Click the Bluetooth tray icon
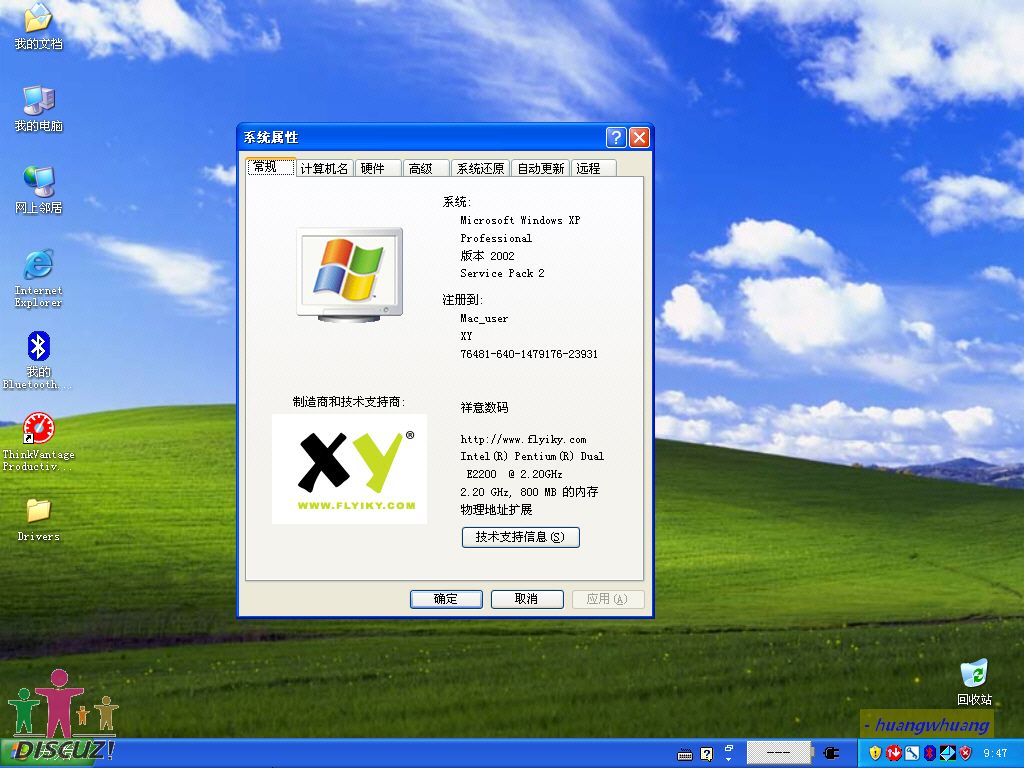The image size is (1024, 768). click(929, 753)
